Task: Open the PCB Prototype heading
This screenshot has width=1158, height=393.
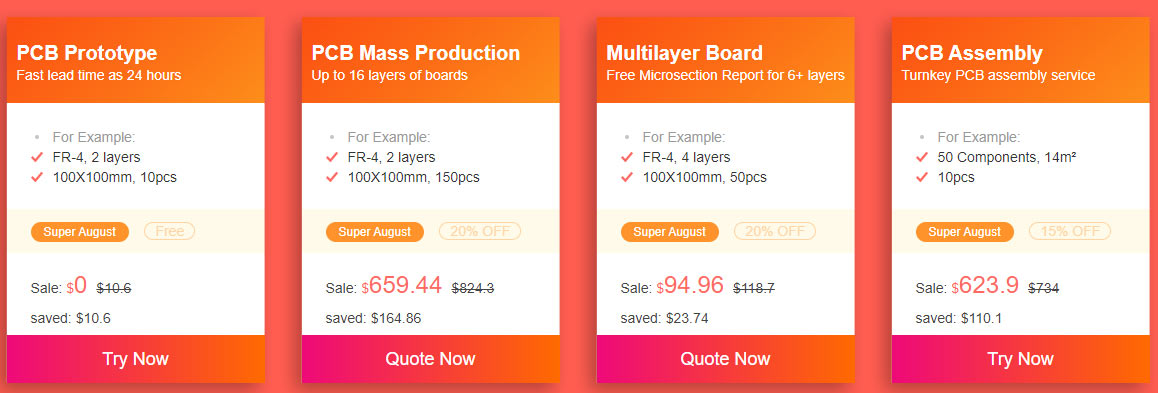Action: (87, 53)
